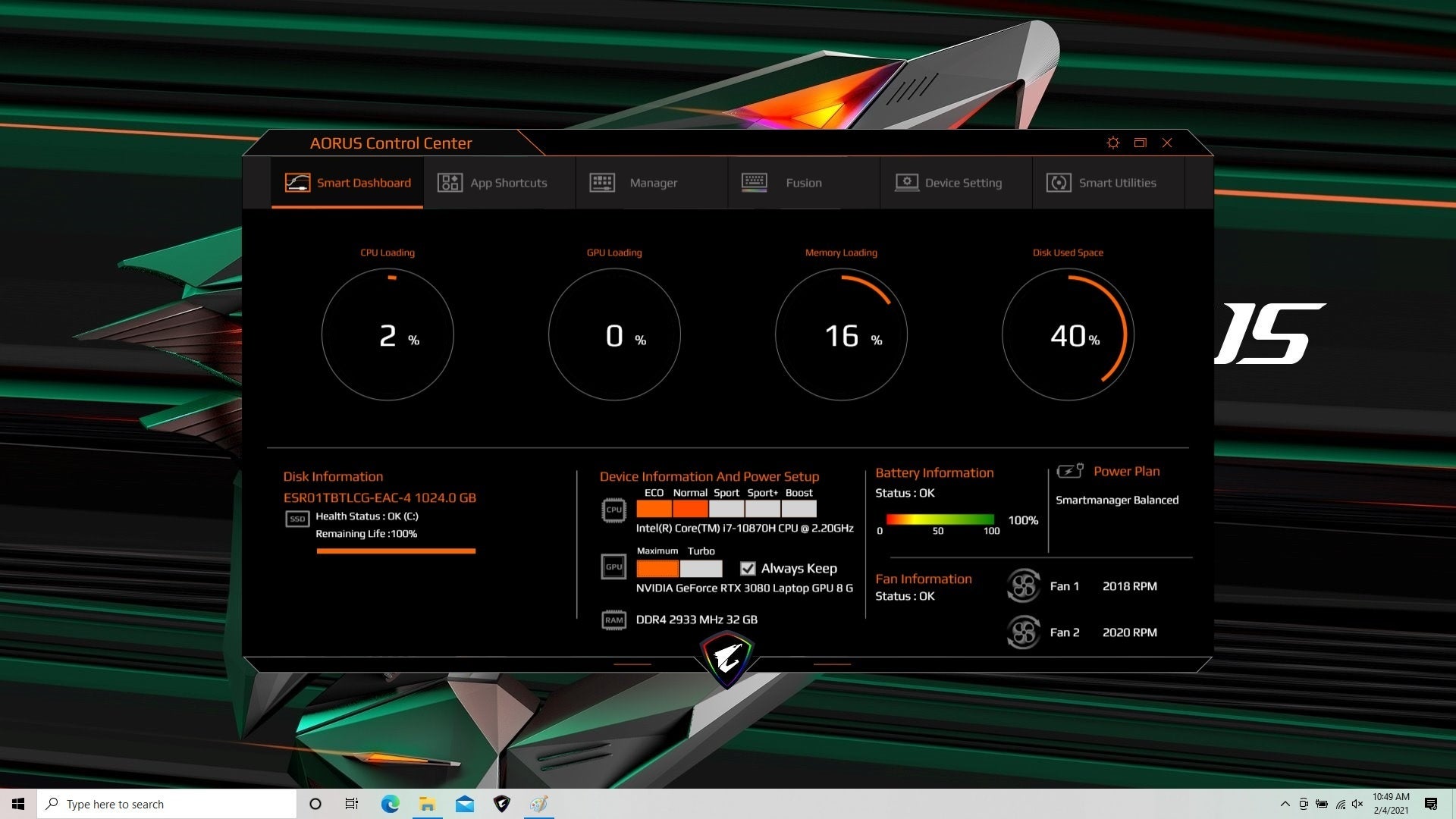Click Health Status : OK (C:) text

pos(367,516)
